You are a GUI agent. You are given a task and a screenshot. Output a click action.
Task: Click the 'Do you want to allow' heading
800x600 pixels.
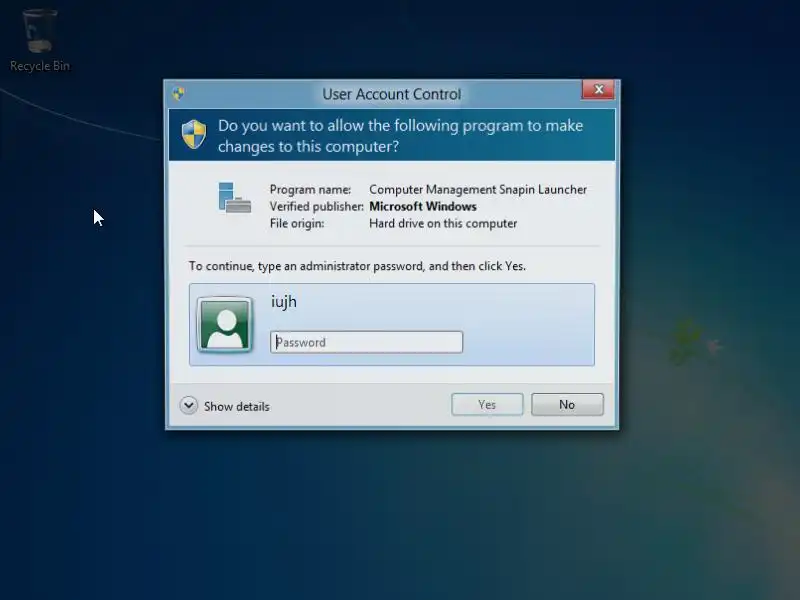pyautogui.click(x=401, y=136)
